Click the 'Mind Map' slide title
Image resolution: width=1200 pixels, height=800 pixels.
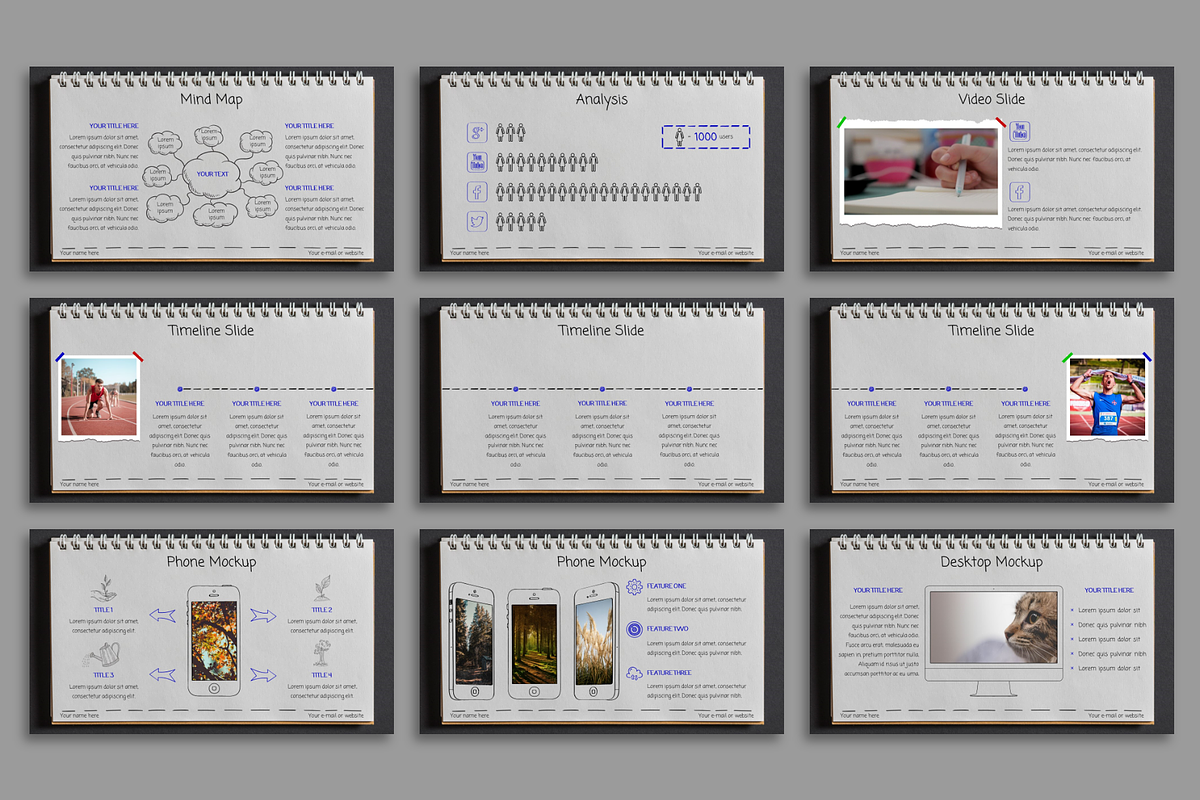211,99
